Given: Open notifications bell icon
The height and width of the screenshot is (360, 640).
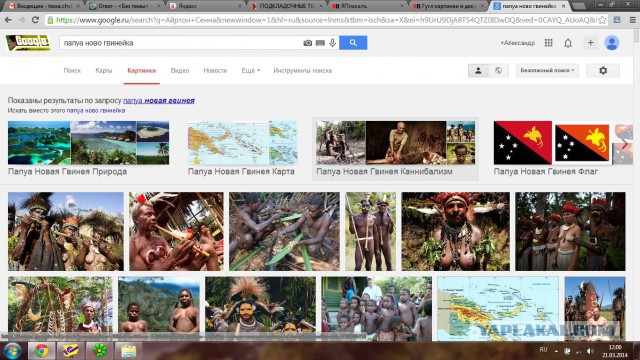Looking at the screenshot, I should [x=568, y=43].
